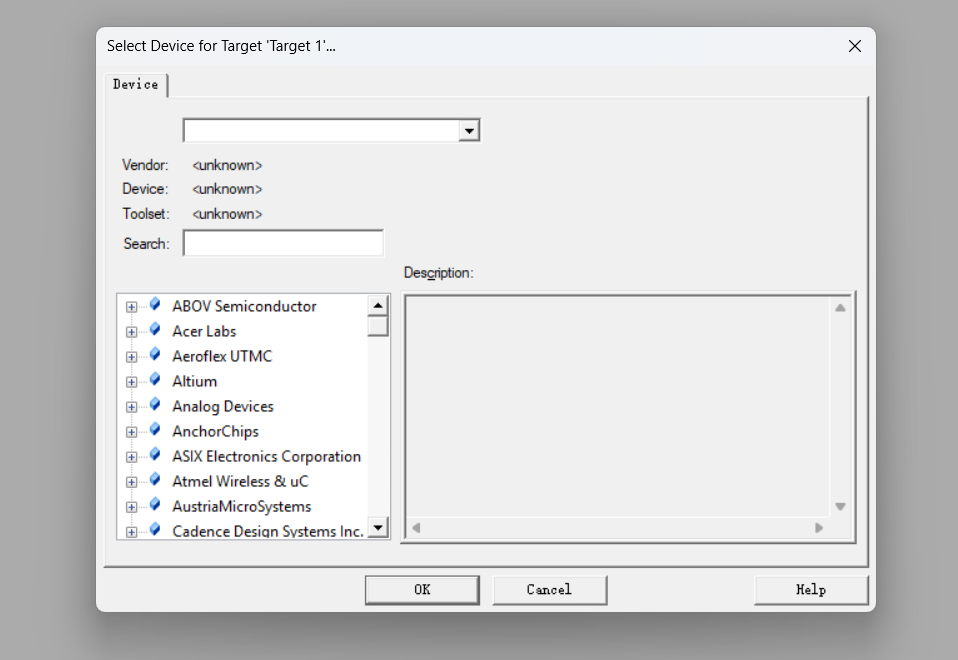Expand the ASIX Electronics Corporation node
This screenshot has height=660, width=958.
131,457
